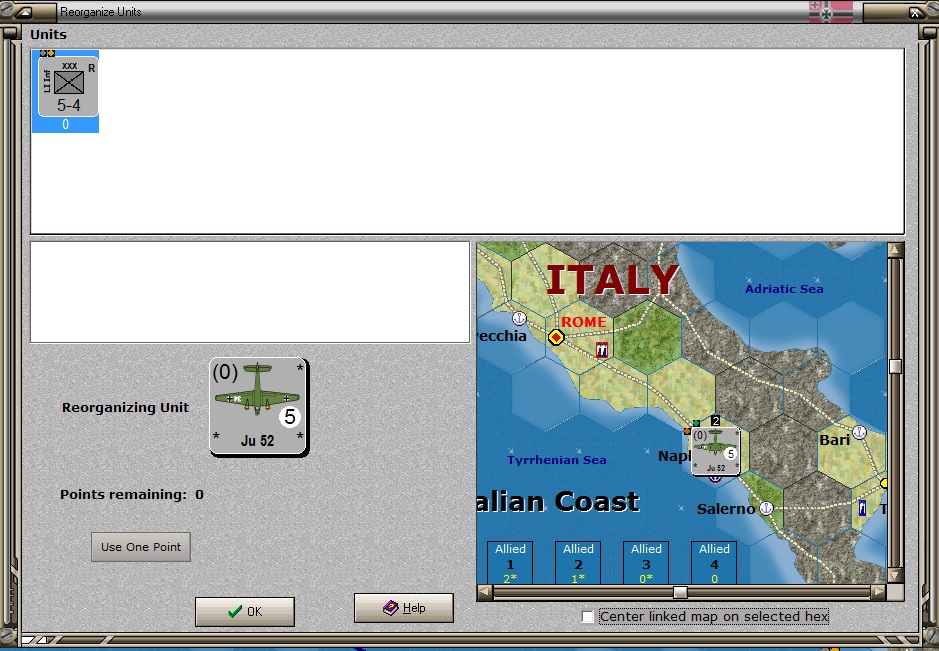Click the ITALY label on map

[x=613, y=280]
